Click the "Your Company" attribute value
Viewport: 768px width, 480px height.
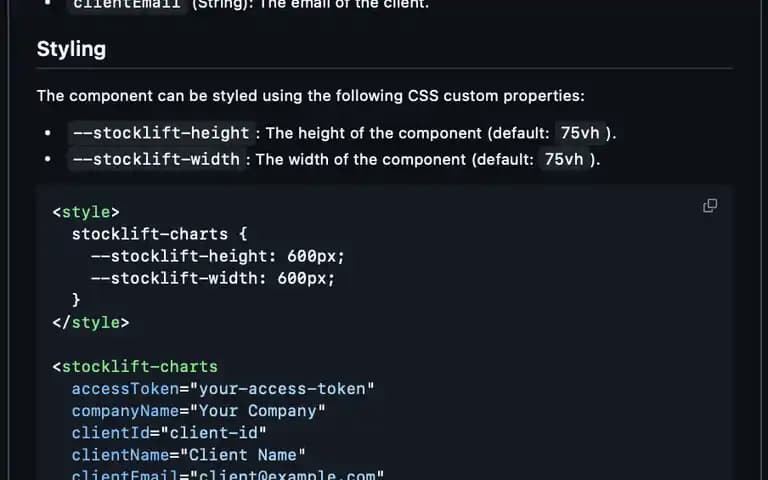tap(257, 411)
